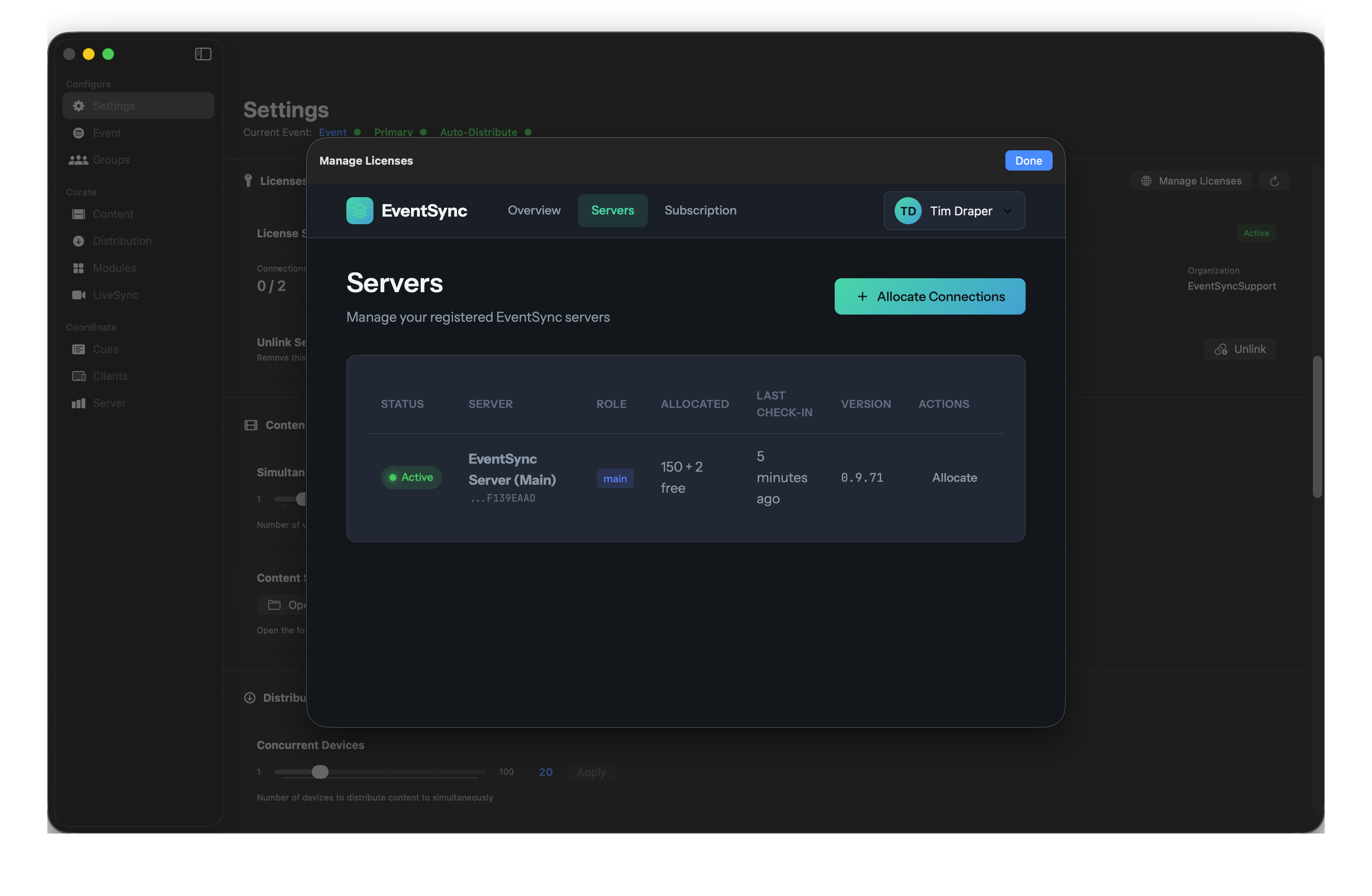Click the EventSync logo icon

[360, 210]
